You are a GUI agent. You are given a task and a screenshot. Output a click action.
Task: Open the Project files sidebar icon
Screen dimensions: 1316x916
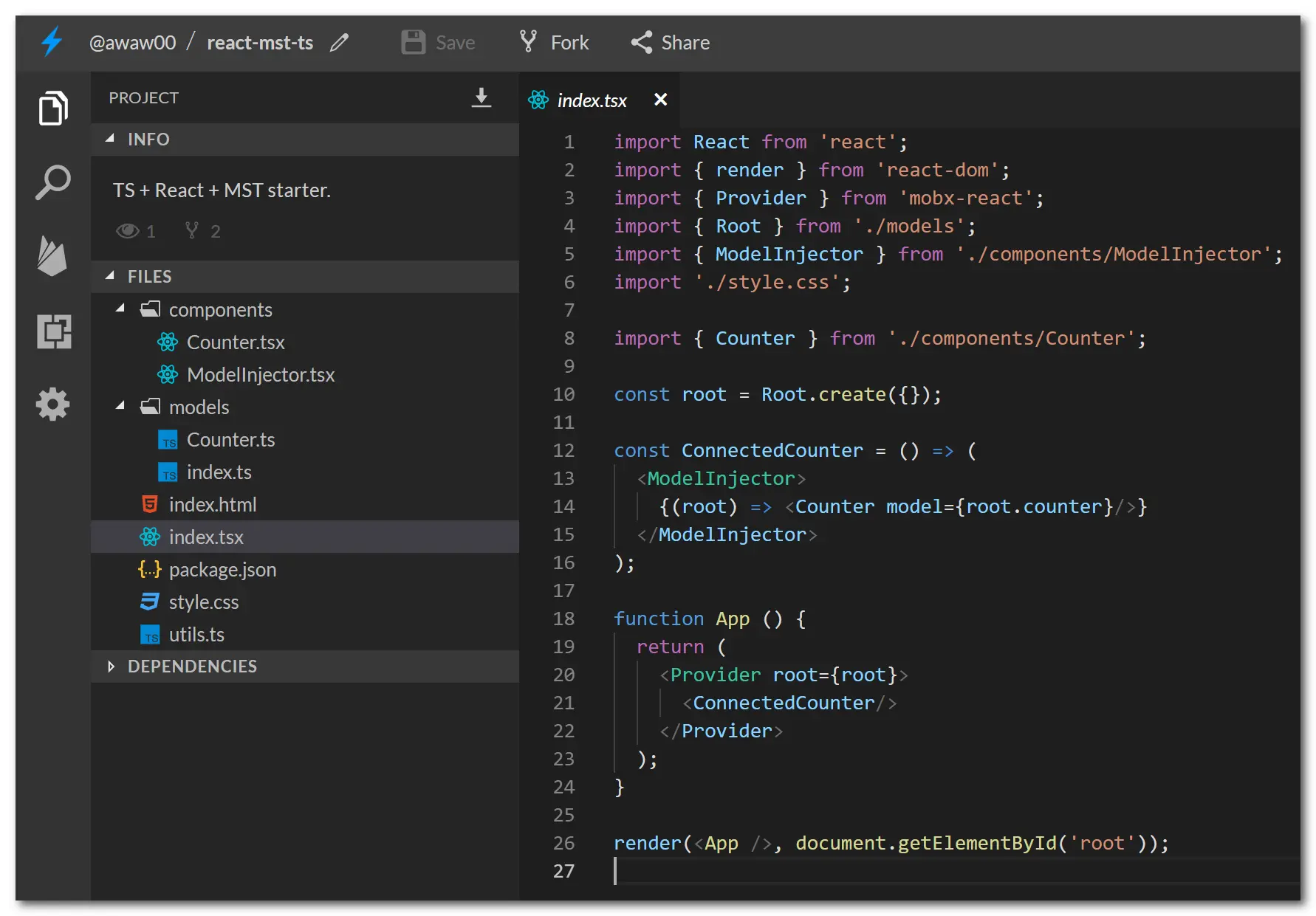pos(52,109)
